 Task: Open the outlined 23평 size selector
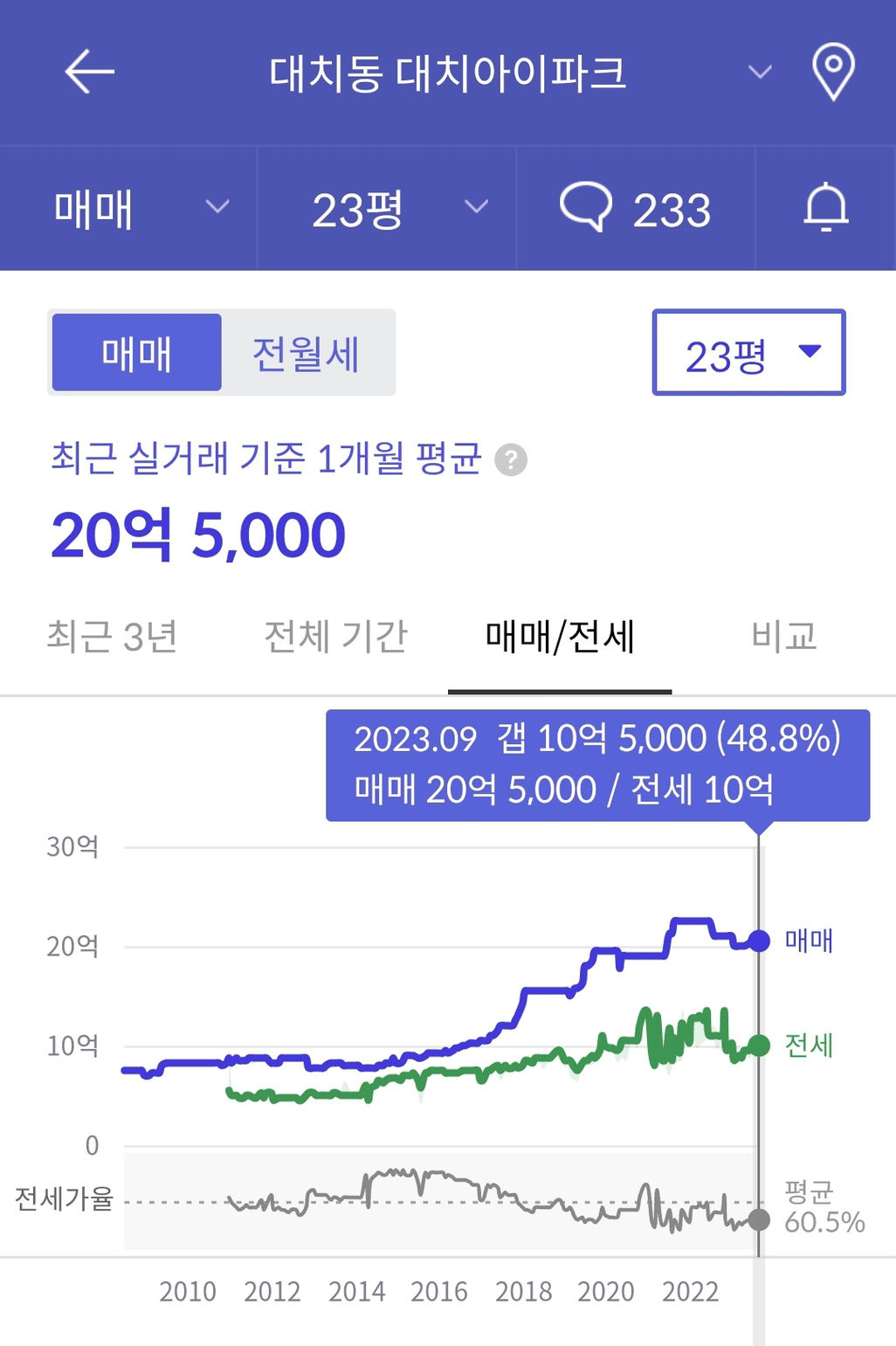point(749,352)
